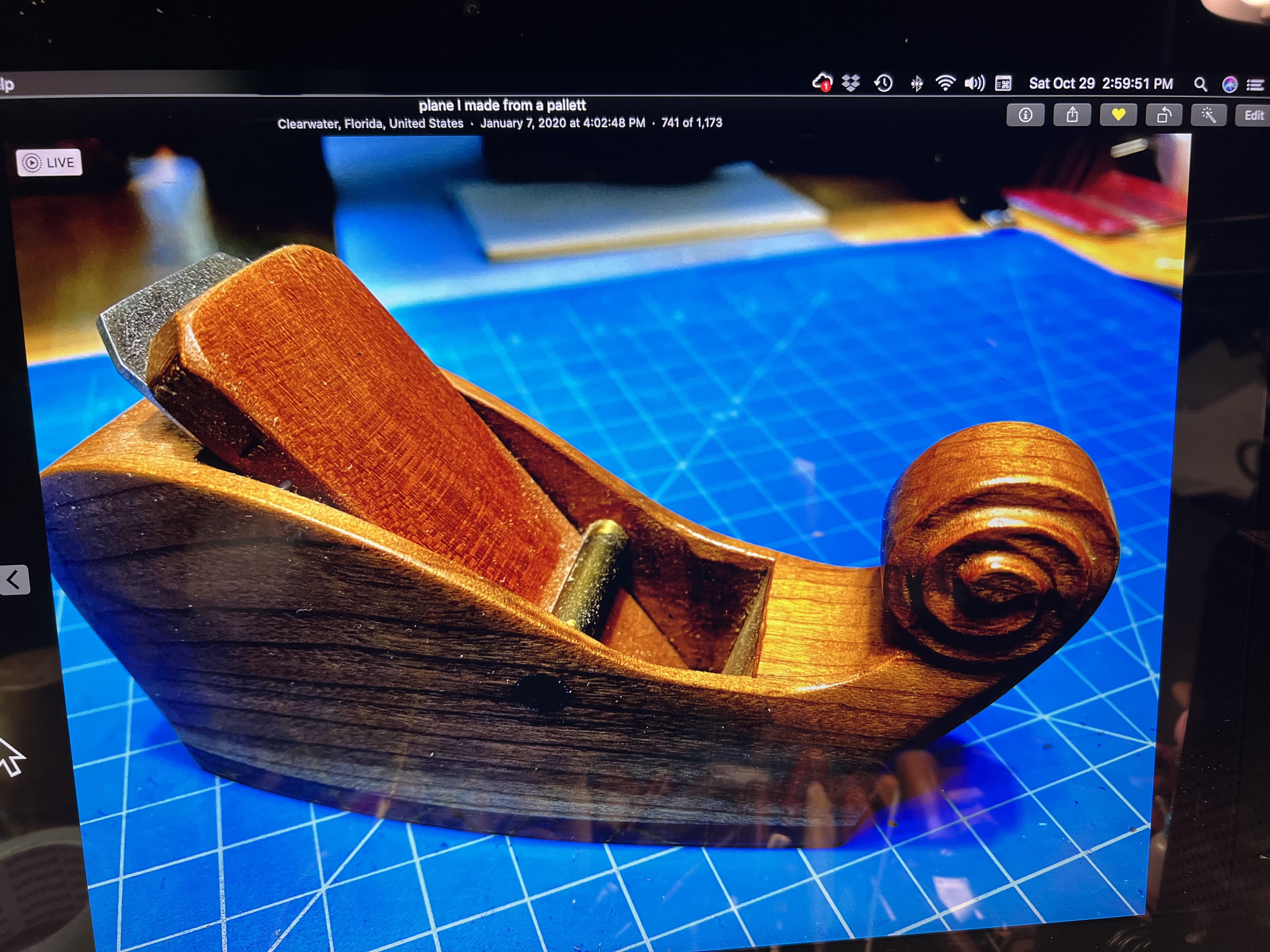Rotate the photo counterclockwise
Screen dimensions: 1270x952
(1163, 115)
